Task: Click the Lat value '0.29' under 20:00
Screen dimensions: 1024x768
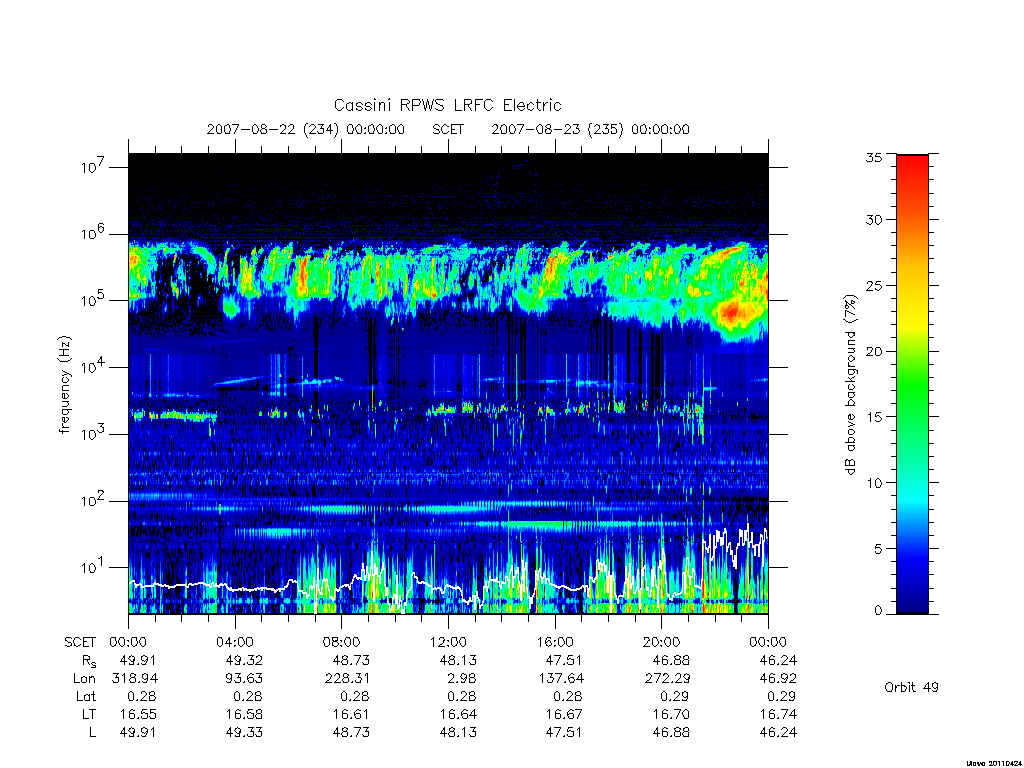Action: tap(675, 696)
